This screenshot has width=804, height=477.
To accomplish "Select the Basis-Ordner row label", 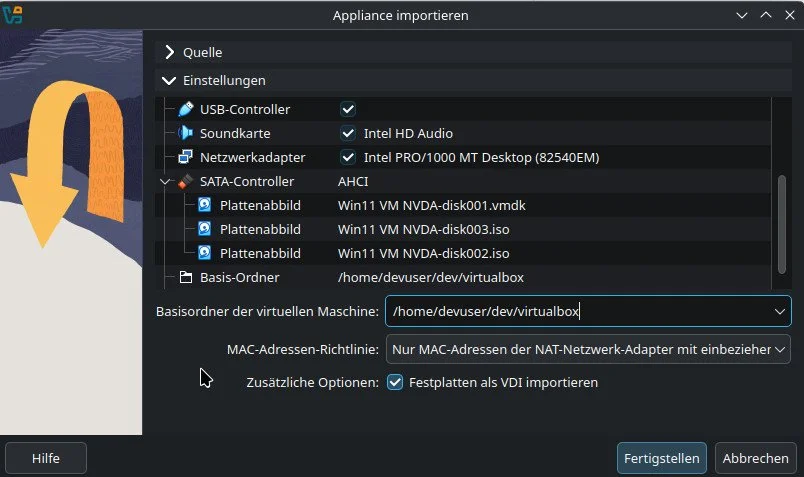I will pyautogui.click(x=239, y=277).
